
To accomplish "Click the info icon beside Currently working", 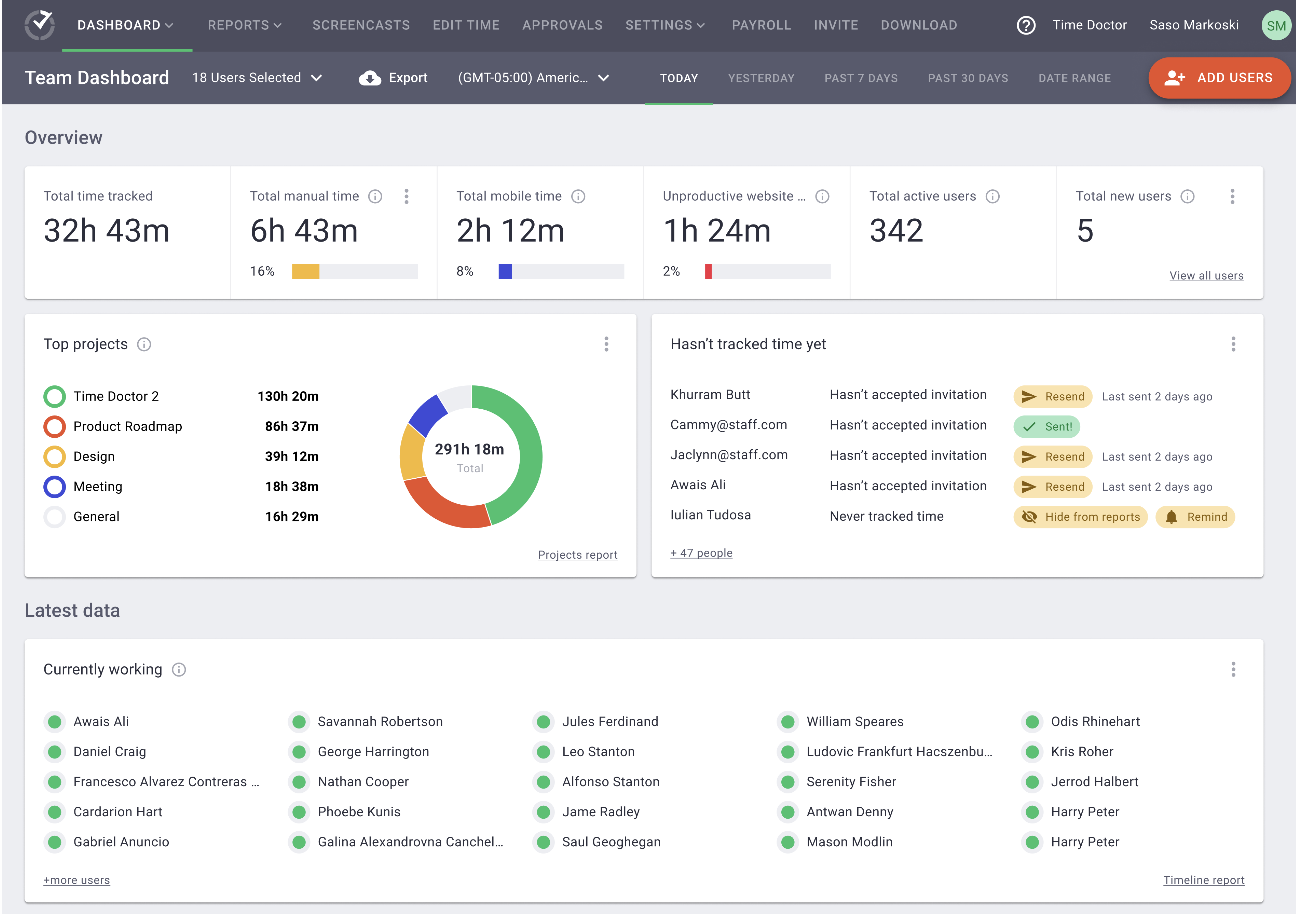I will 178,669.
